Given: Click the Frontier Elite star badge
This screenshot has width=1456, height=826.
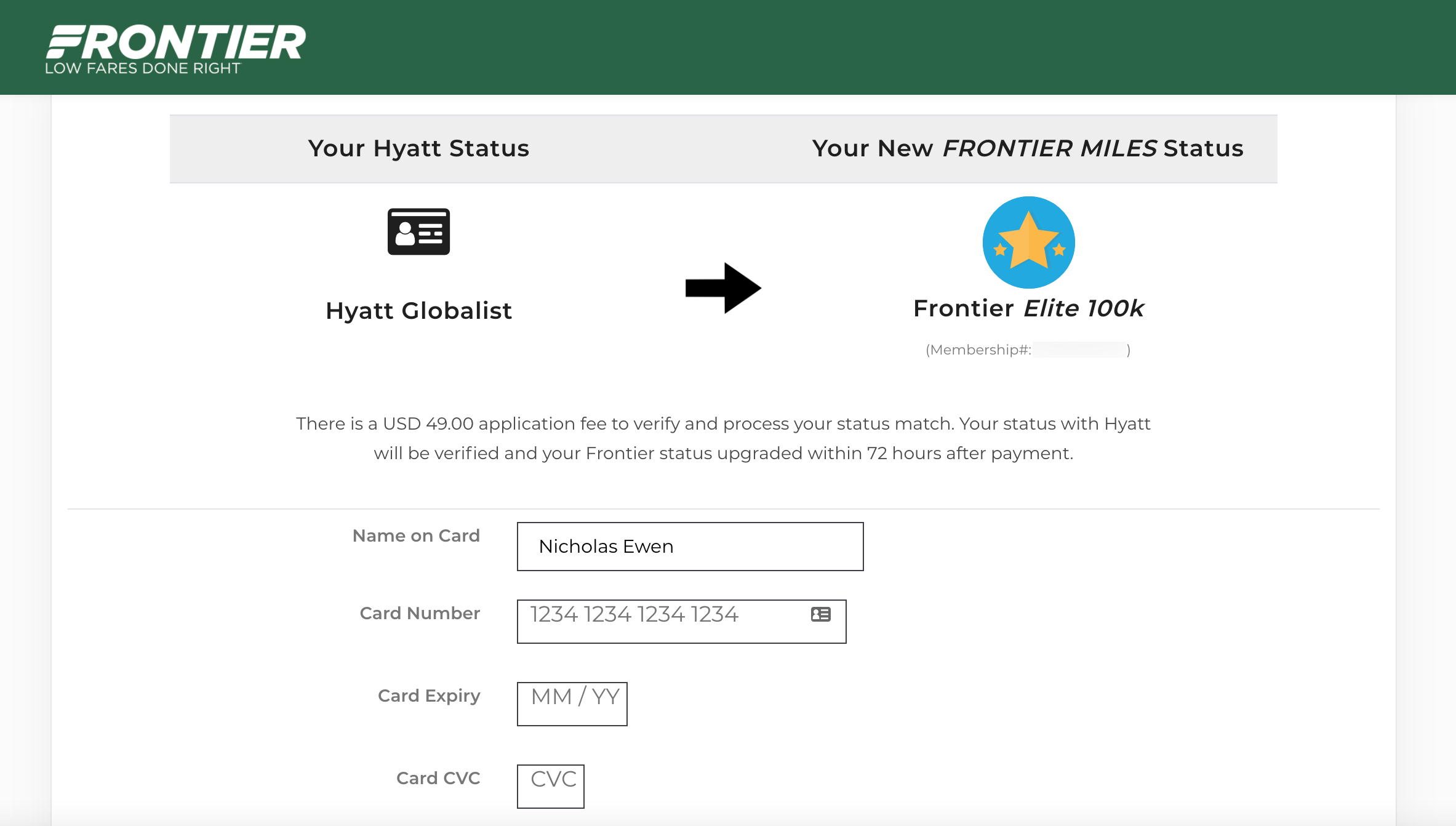Looking at the screenshot, I should [1028, 243].
